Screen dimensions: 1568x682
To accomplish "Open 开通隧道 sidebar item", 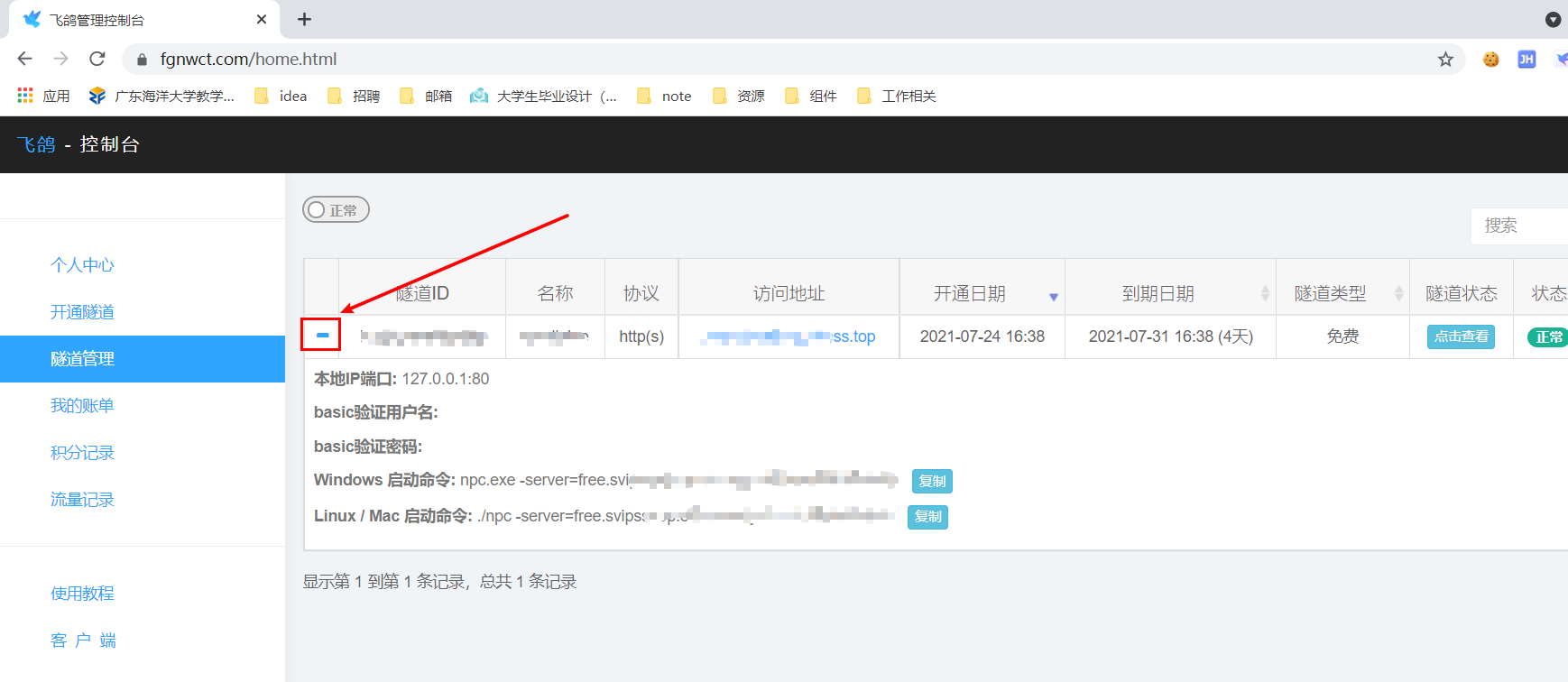I will pyautogui.click(x=82, y=312).
